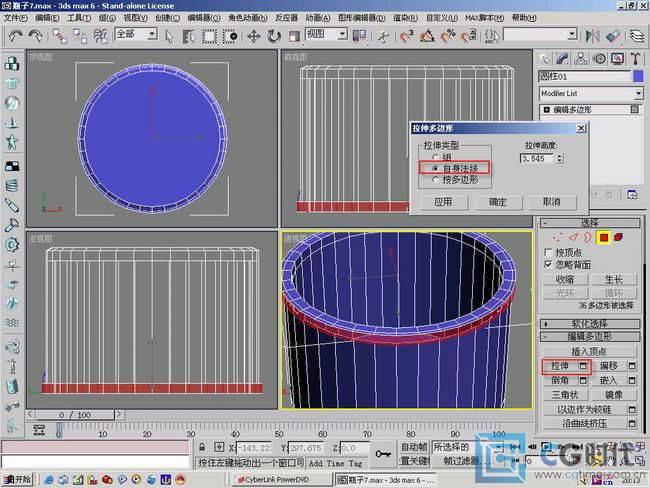Viewport: 650px width, 488px height.
Task: Toggle absolute transform type-in mode icon
Action: pos(219,447)
